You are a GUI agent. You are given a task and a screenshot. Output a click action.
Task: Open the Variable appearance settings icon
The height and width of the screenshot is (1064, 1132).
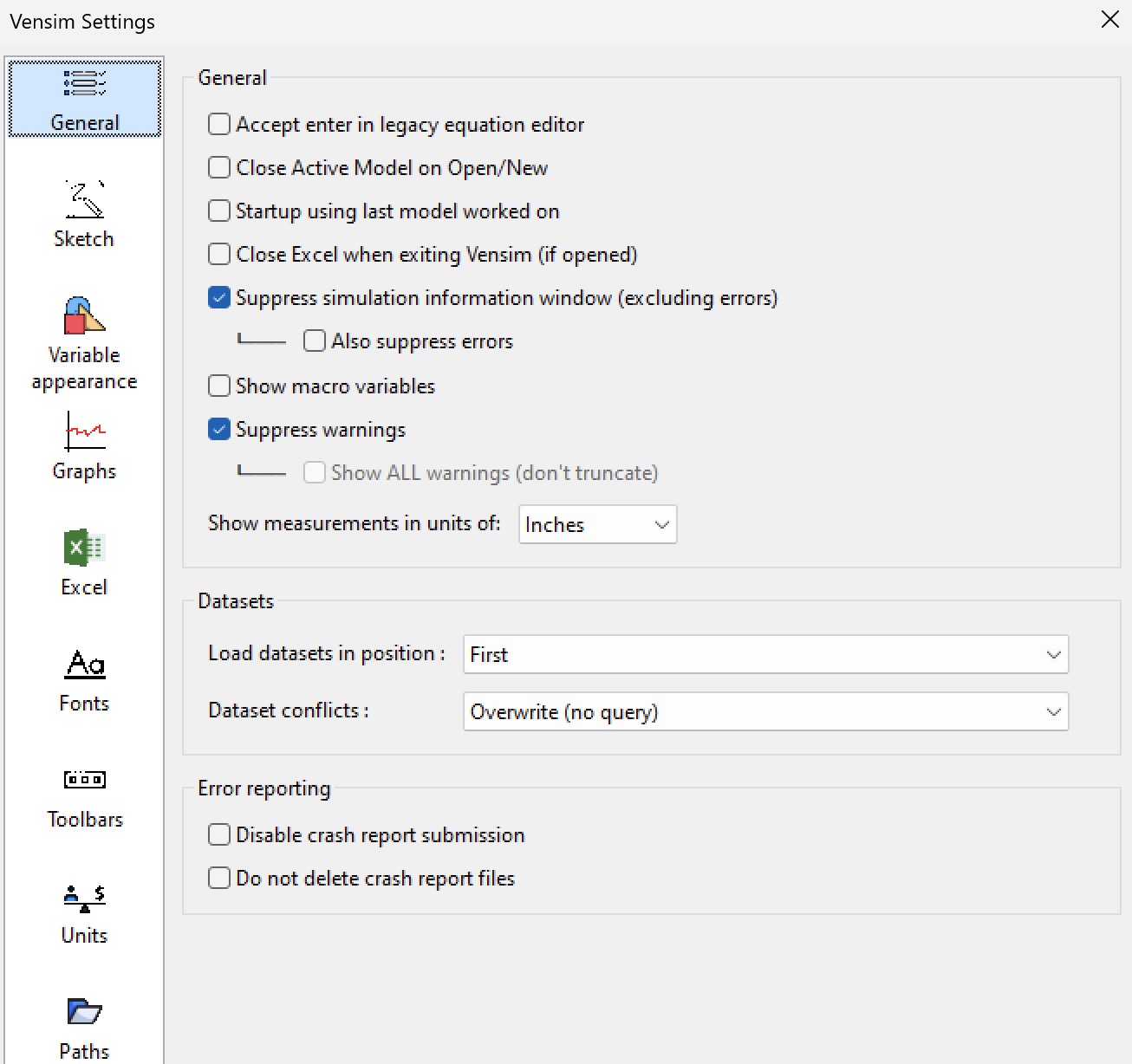tap(84, 315)
